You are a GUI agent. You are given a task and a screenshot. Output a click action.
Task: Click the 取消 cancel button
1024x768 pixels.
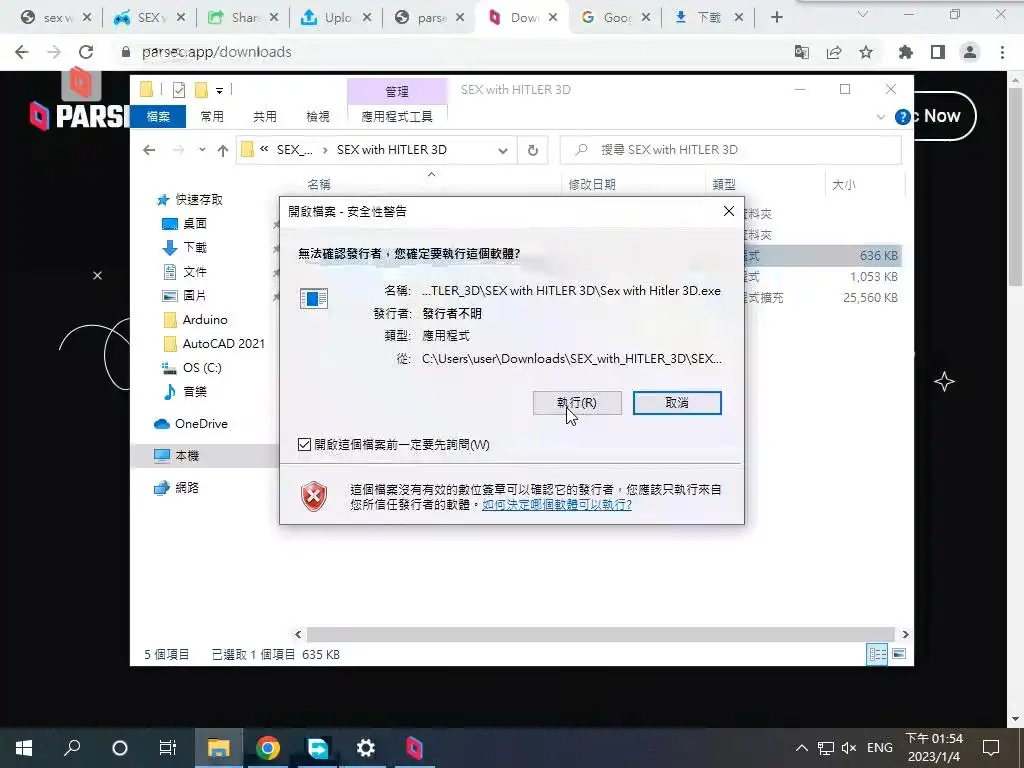click(x=677, y=403)
